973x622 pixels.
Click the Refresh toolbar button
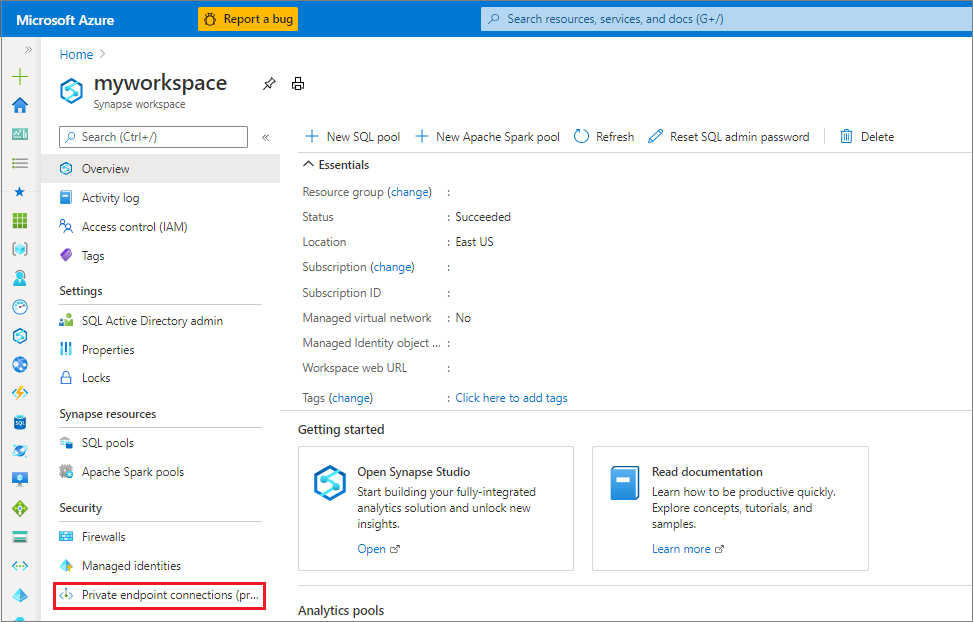tap(604, 137)
